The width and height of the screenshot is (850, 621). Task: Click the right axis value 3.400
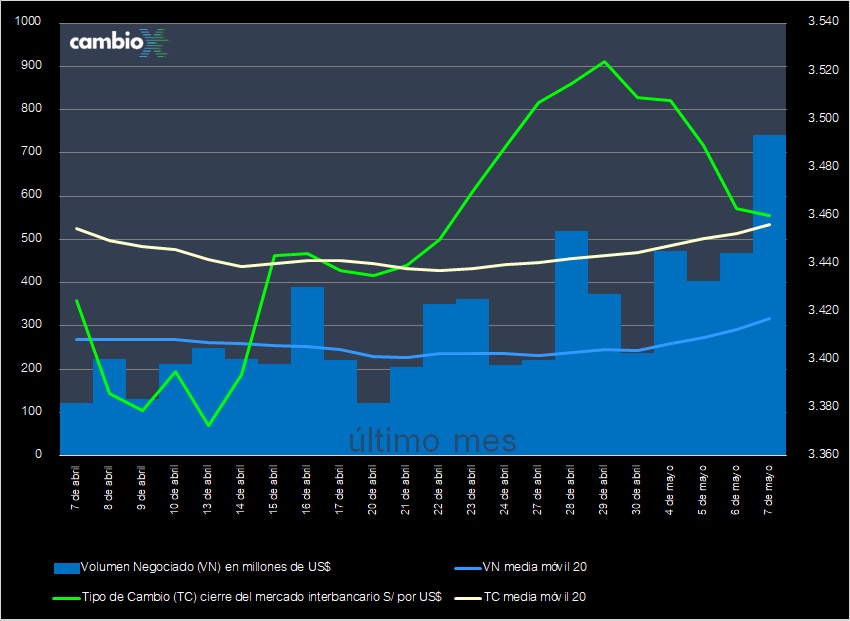tap(823, 358)
